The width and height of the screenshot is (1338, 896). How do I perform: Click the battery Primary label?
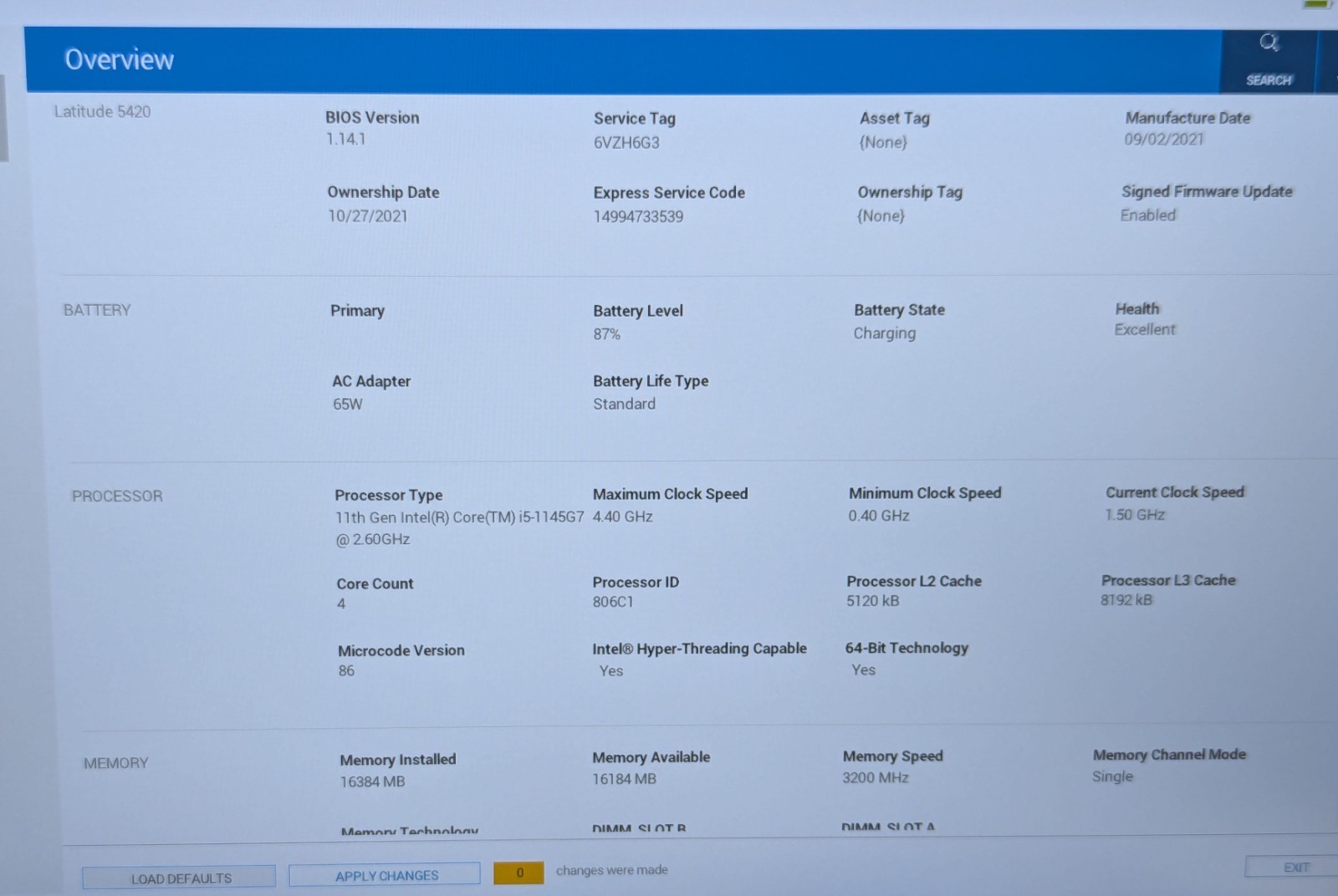tap(357, 310)
